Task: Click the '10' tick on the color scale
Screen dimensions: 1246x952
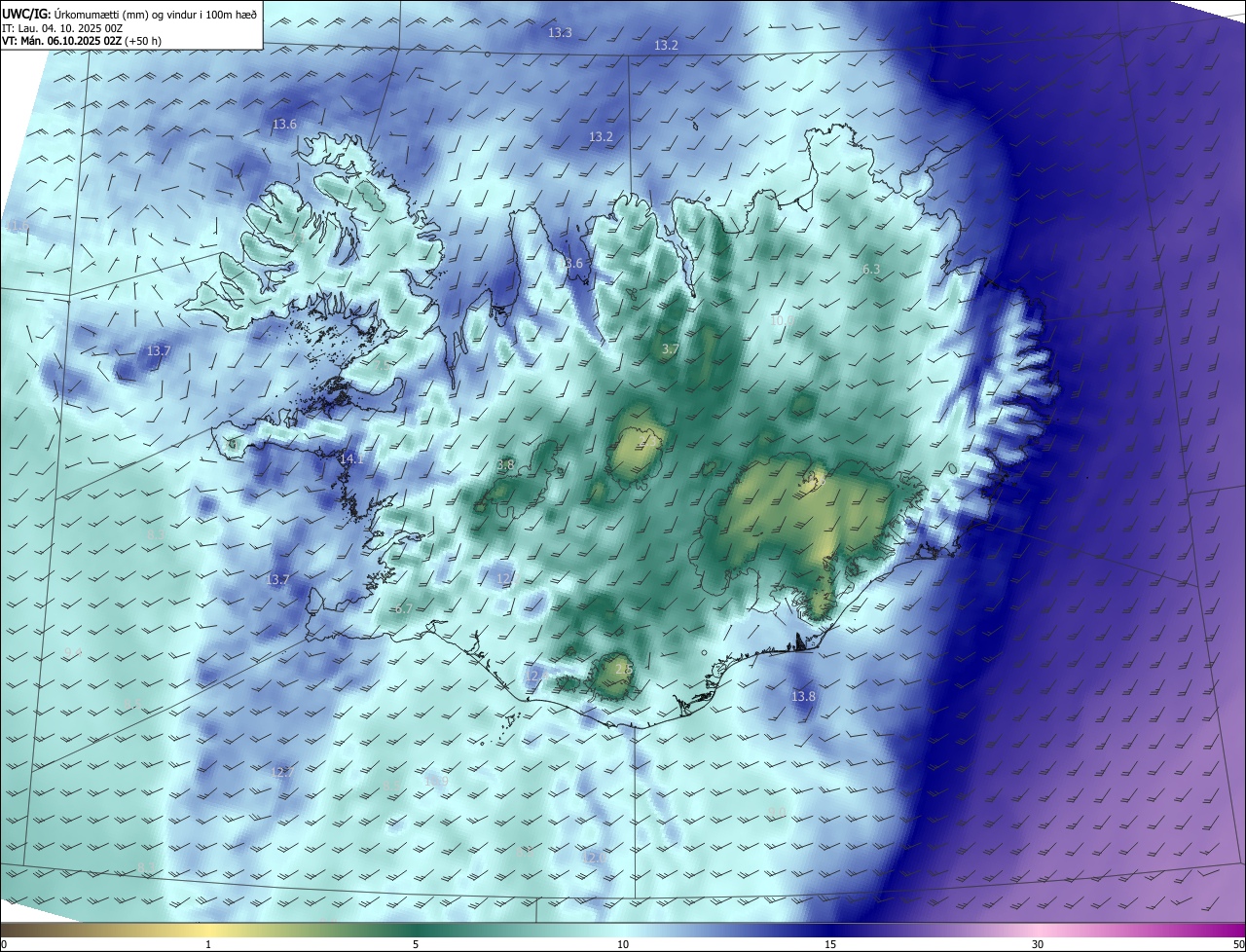Action: (x=623, y=944)
